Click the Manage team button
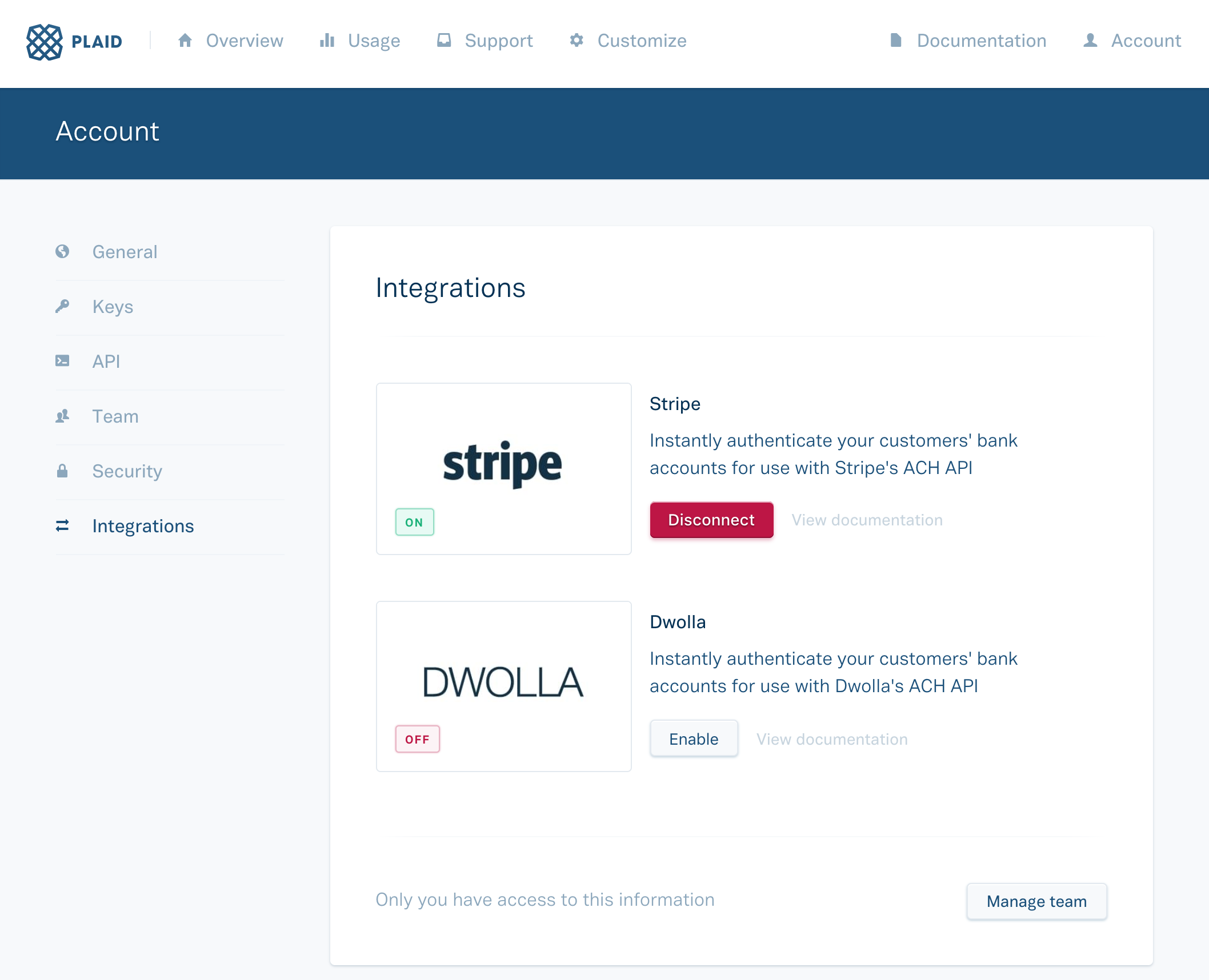This screenshot has width=1209, height=980. 1036,901
